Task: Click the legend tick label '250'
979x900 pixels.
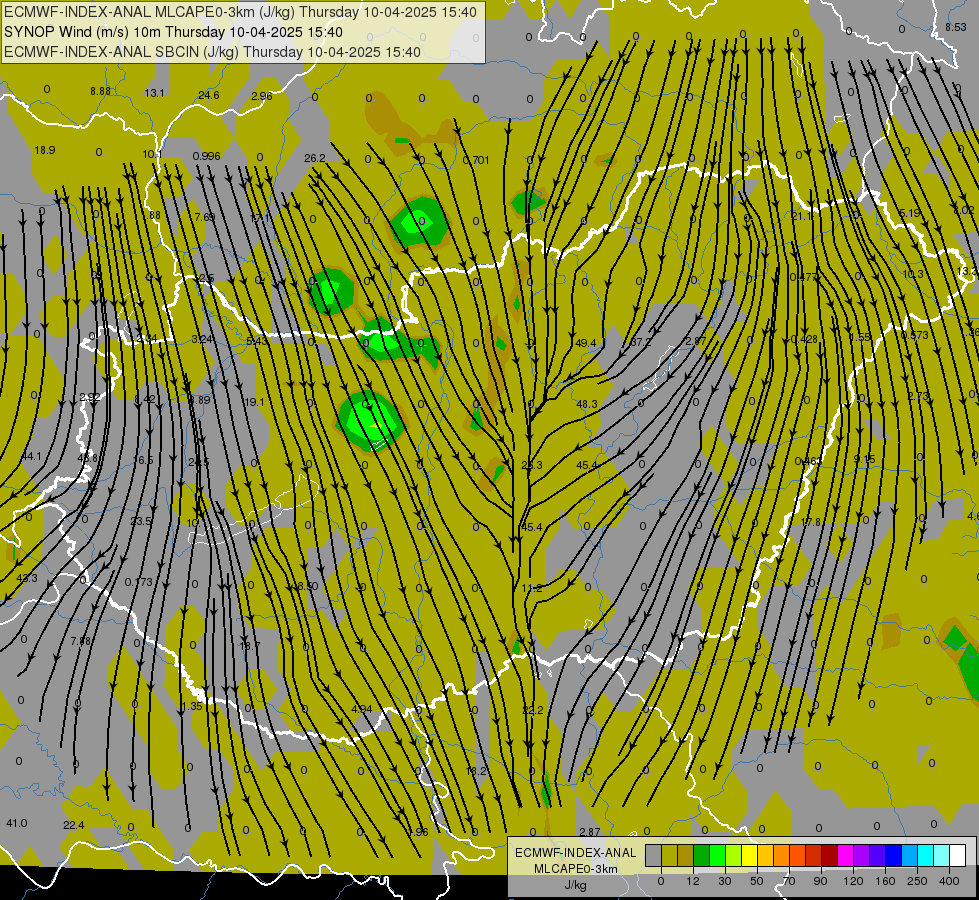Action: pos(917,881)
